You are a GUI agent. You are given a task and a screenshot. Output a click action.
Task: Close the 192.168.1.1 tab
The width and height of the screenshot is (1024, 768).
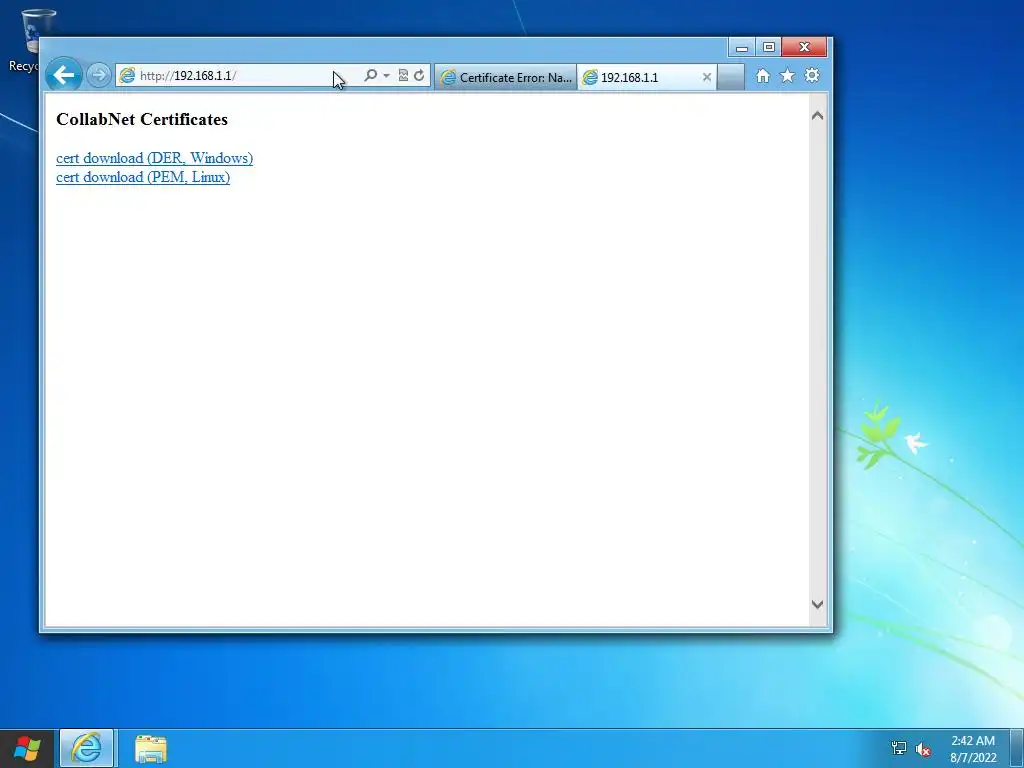[707, 77]
